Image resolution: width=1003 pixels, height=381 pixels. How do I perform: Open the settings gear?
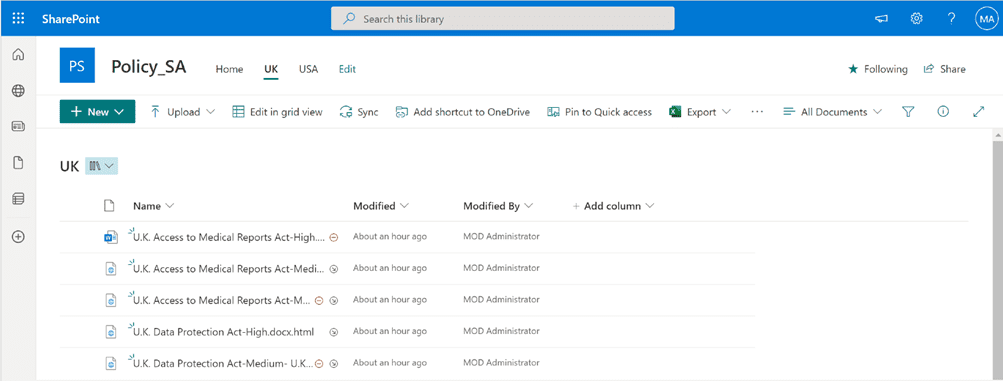(x=917, y=19)
